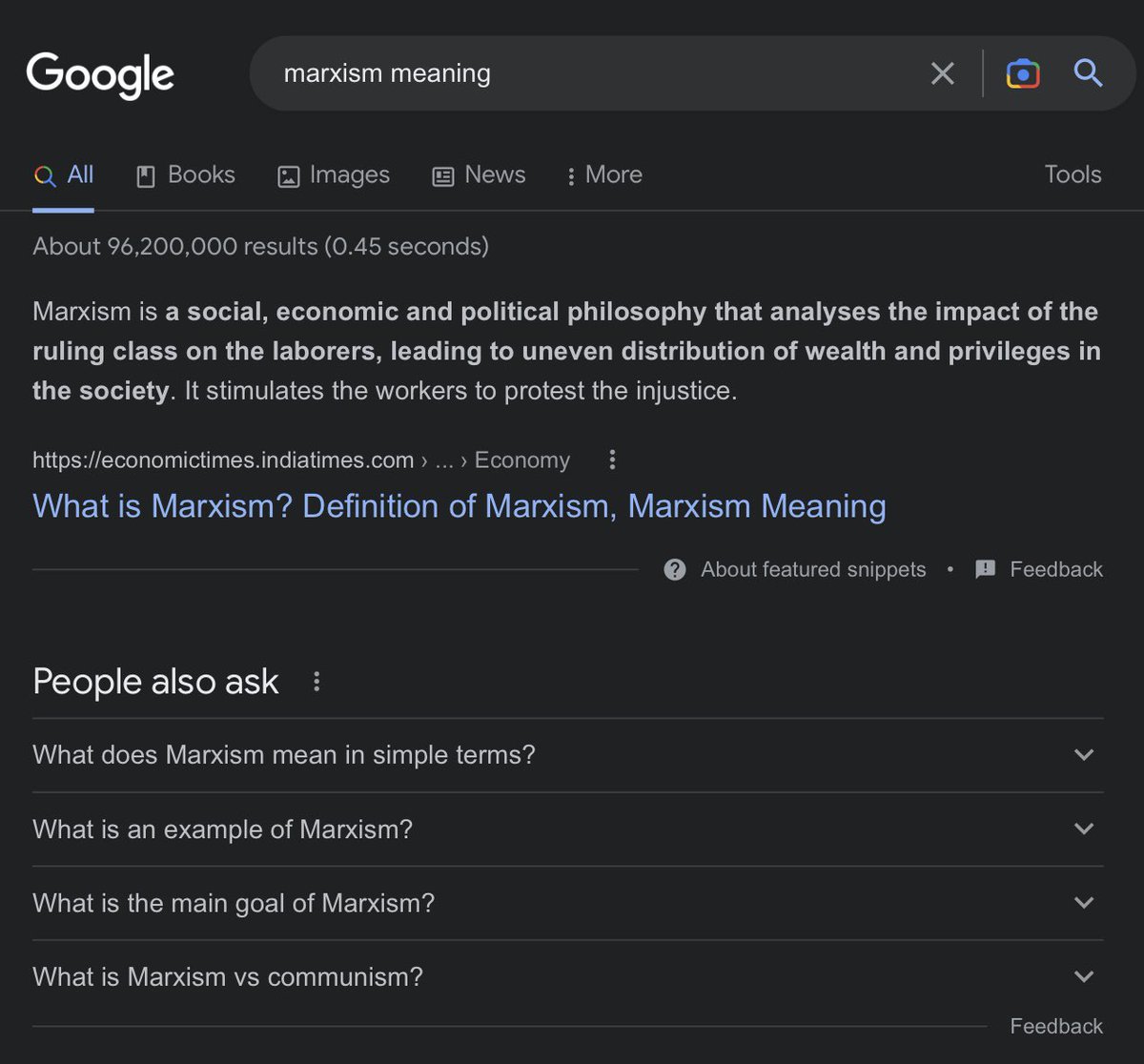Click the Google logo
Screen dimensions: 1144x1064
(x=100, y=75)
